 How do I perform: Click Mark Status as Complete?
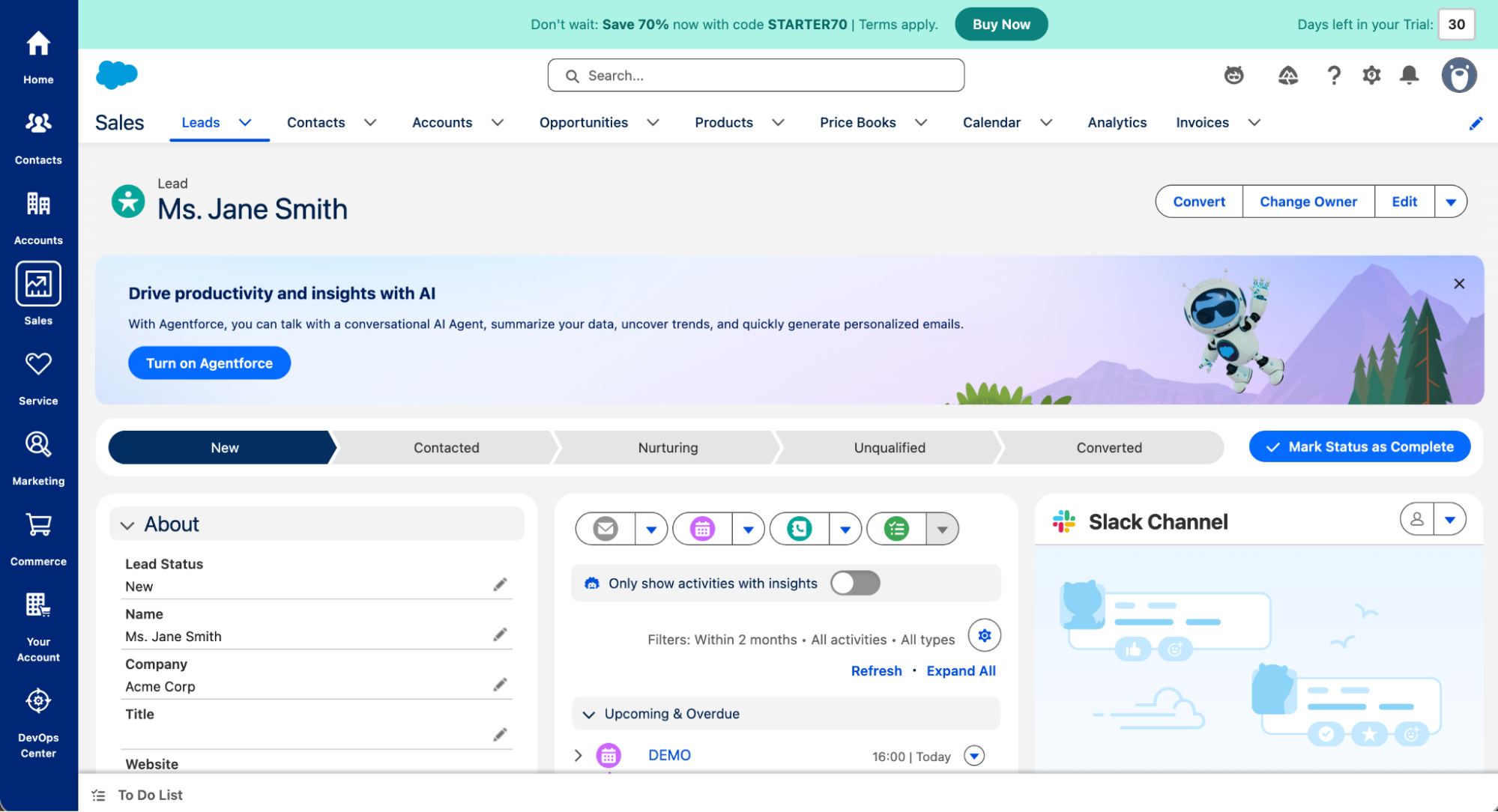pyautogui.click(x=1359, y=447)
